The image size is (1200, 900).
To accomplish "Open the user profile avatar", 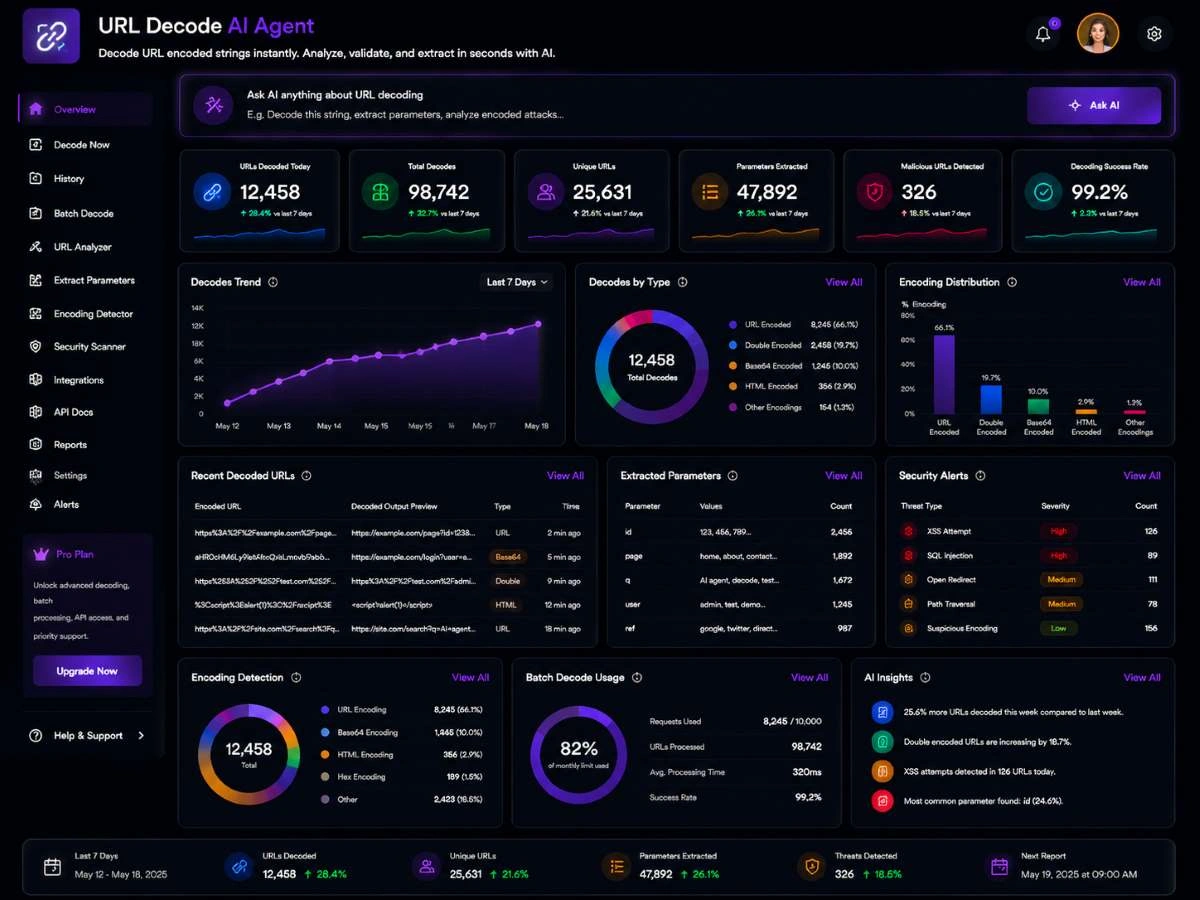I will tap(1098, 34).
